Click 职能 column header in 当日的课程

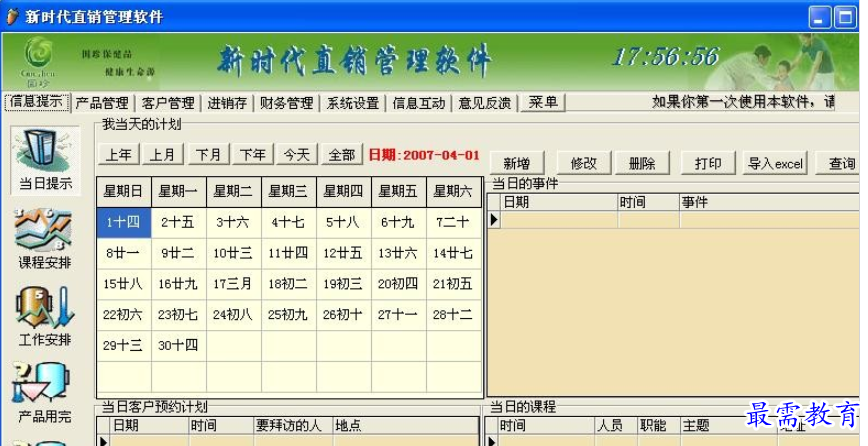[x=659, y=426]
